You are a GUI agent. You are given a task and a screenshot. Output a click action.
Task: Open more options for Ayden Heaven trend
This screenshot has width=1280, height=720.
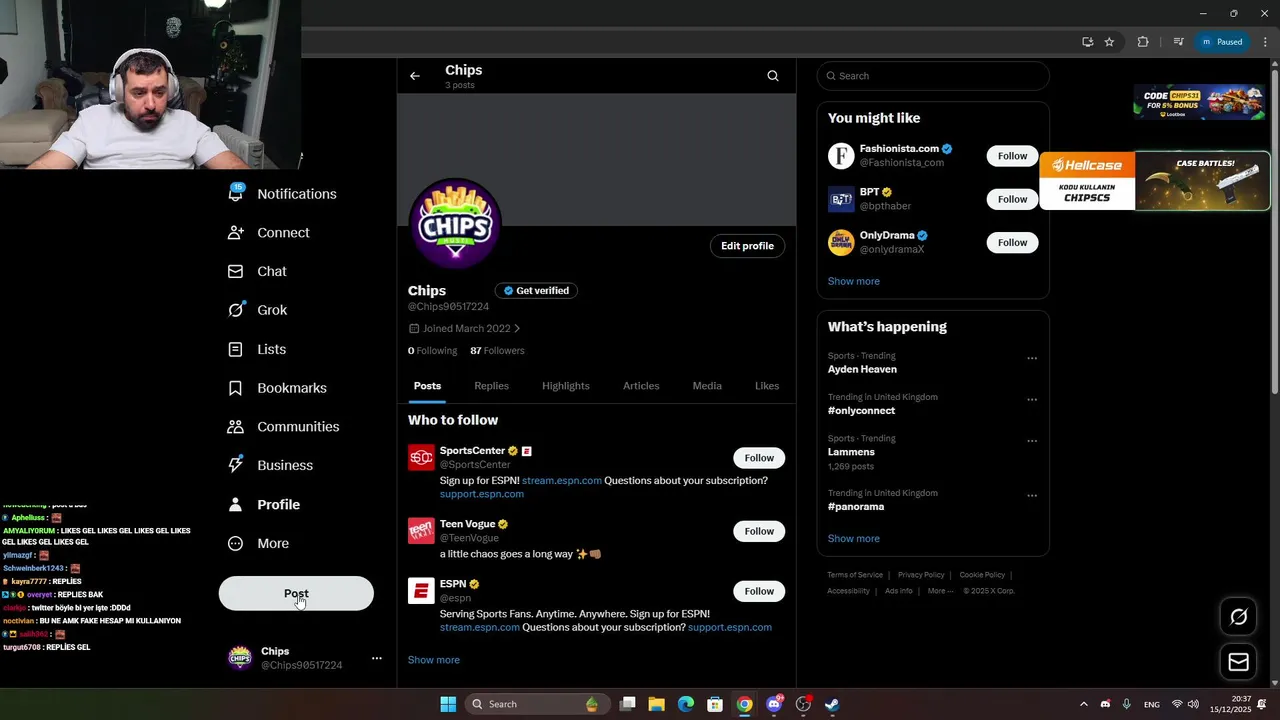(x=1032, y=358)
